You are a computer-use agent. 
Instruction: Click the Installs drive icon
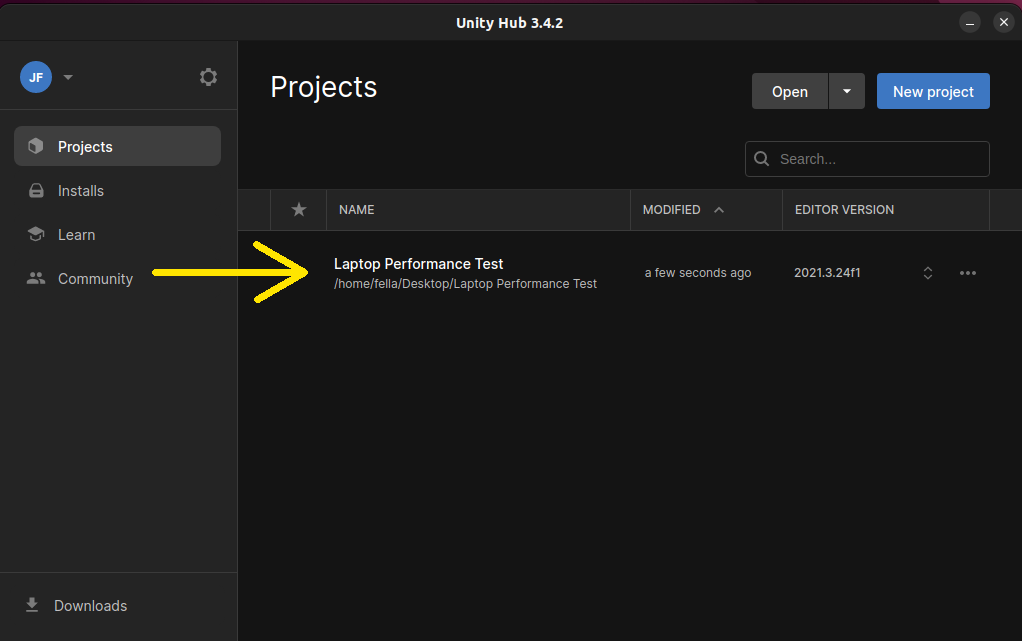36,190
